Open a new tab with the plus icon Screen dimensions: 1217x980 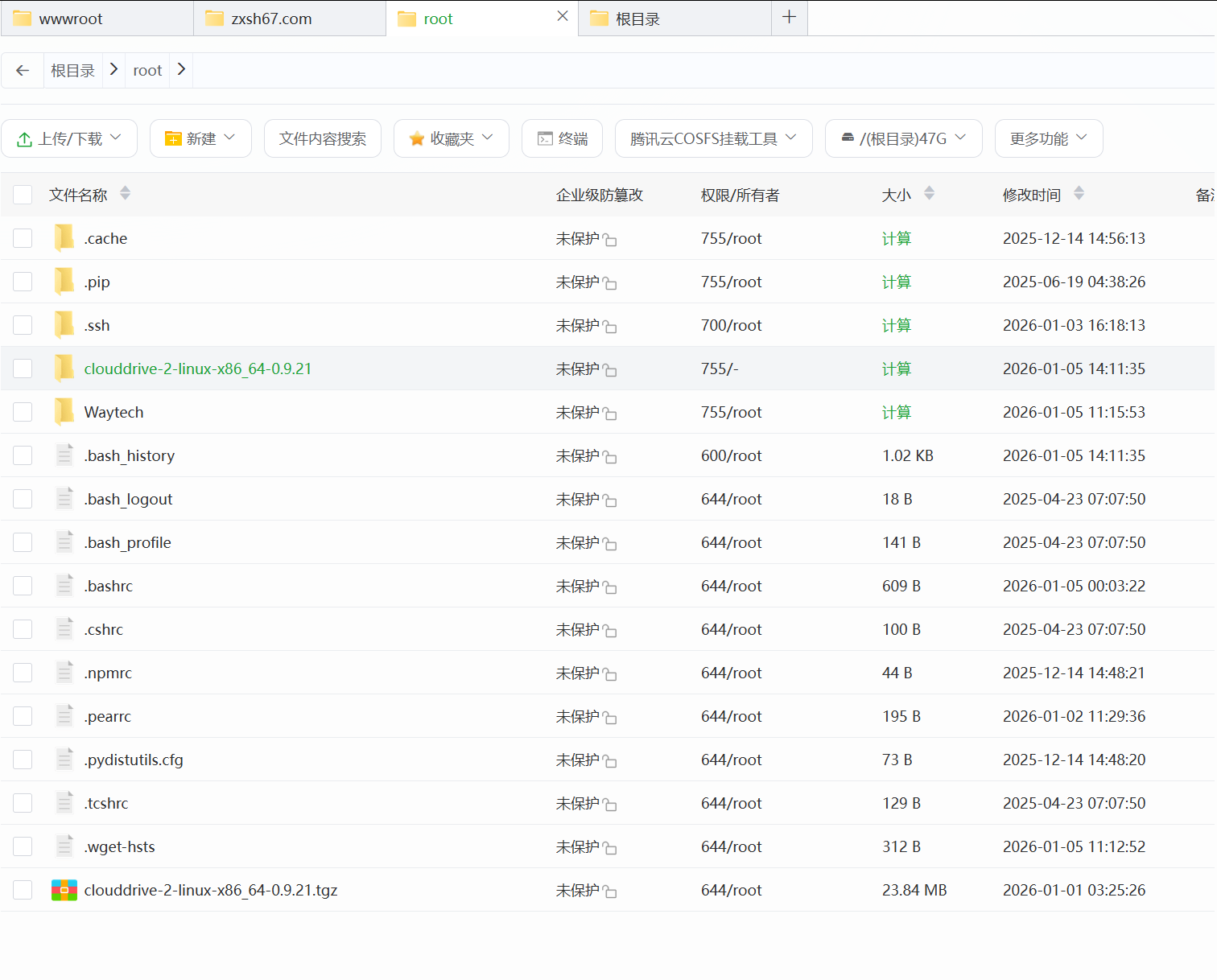coord(789,17)
